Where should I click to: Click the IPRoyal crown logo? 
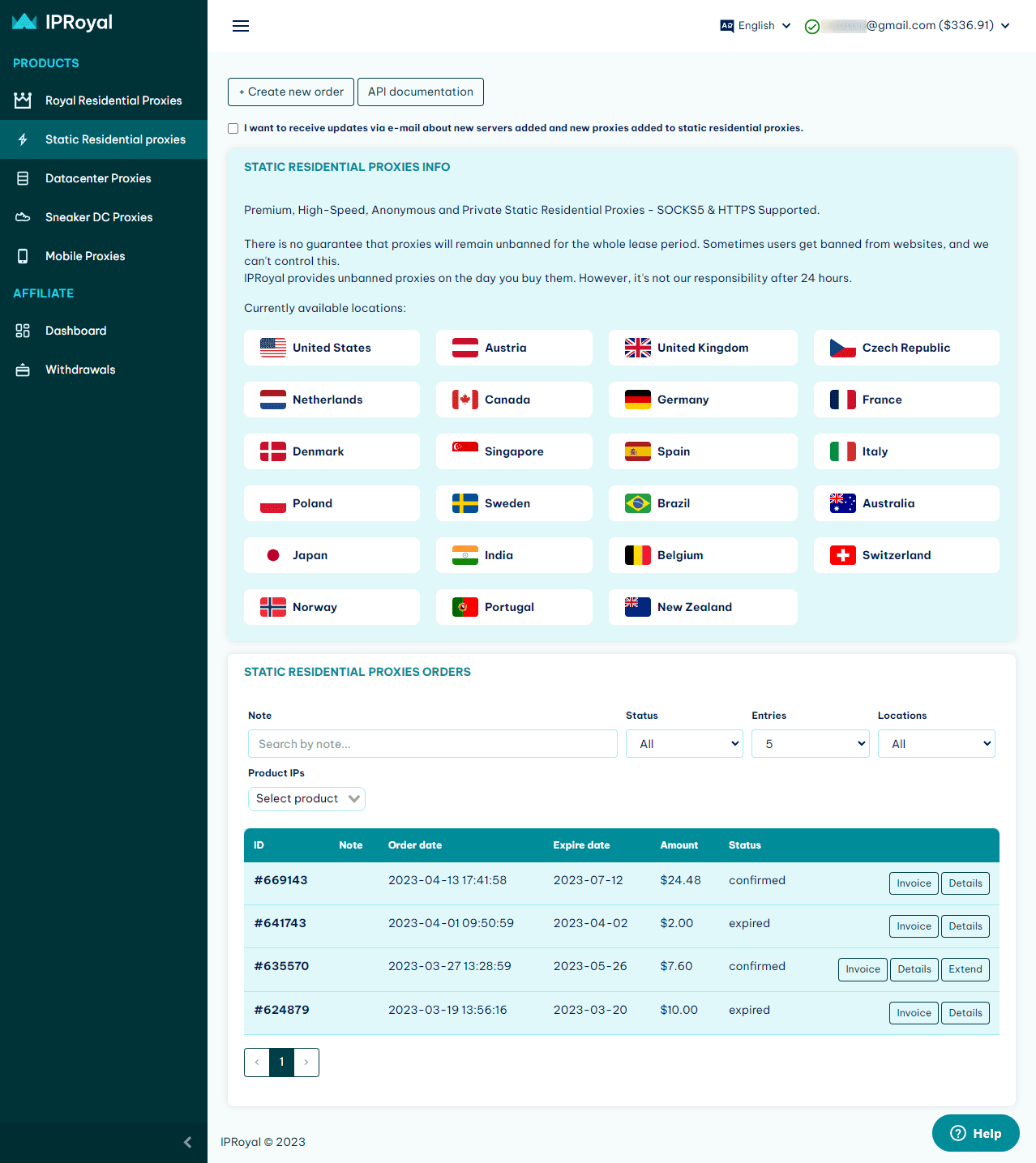coord(24,22)
